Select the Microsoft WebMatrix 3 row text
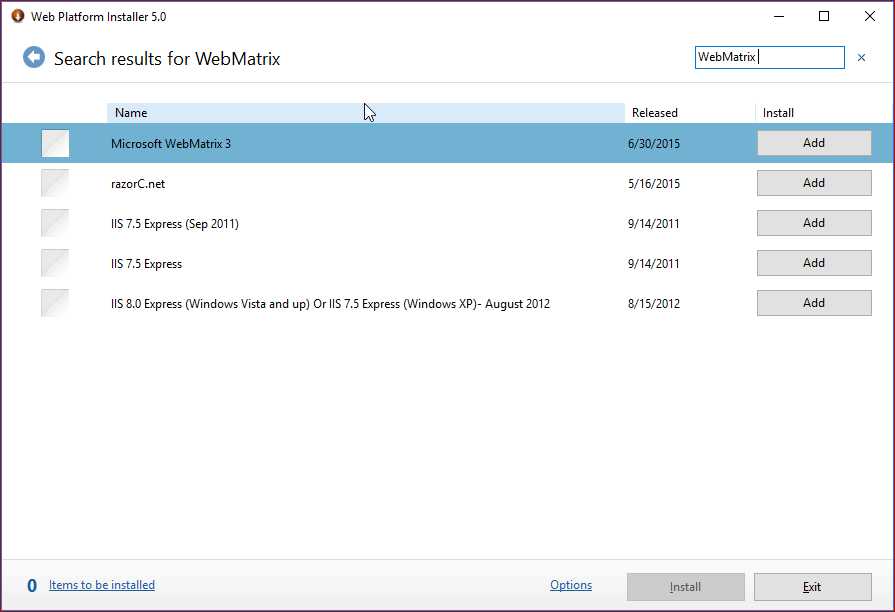 [x=171, y=143]
